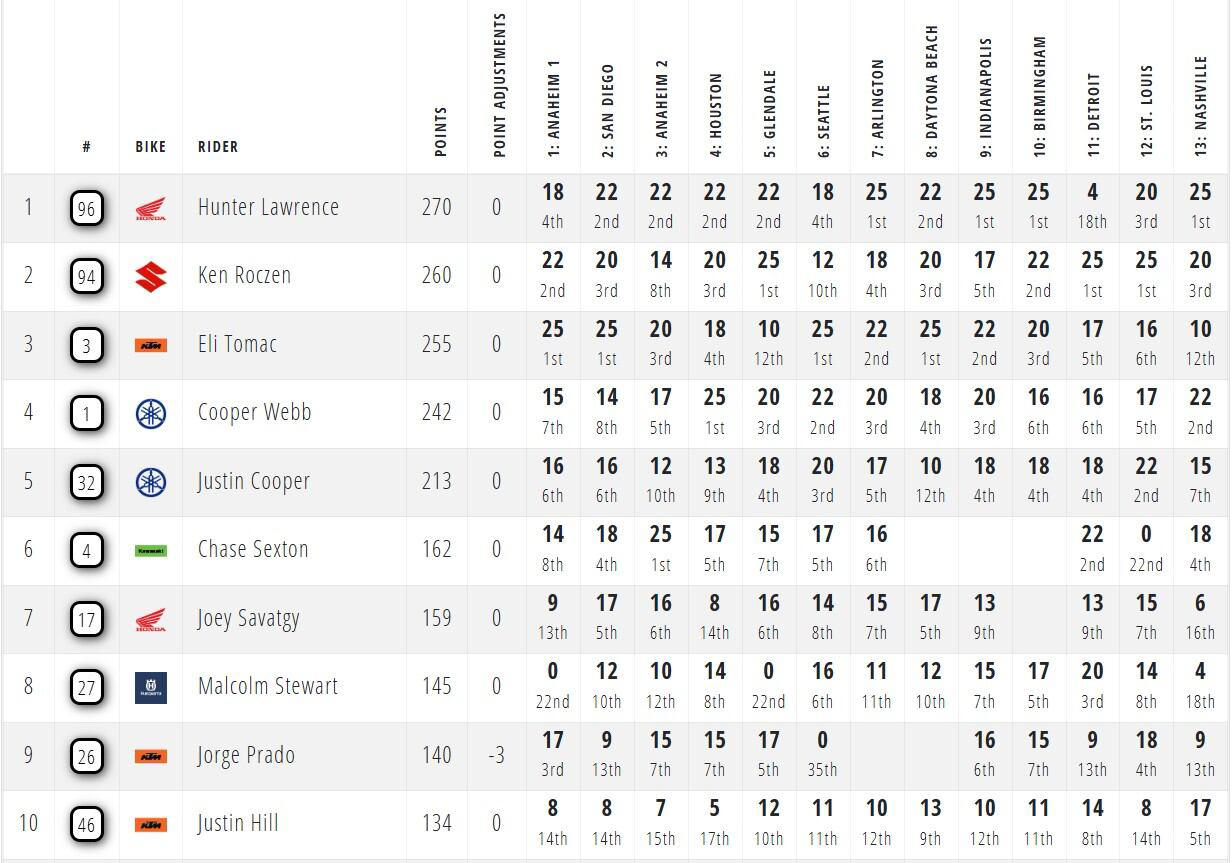Select Justin Hill rider name
Screen dimensions: 1232x863
[238, 823]
